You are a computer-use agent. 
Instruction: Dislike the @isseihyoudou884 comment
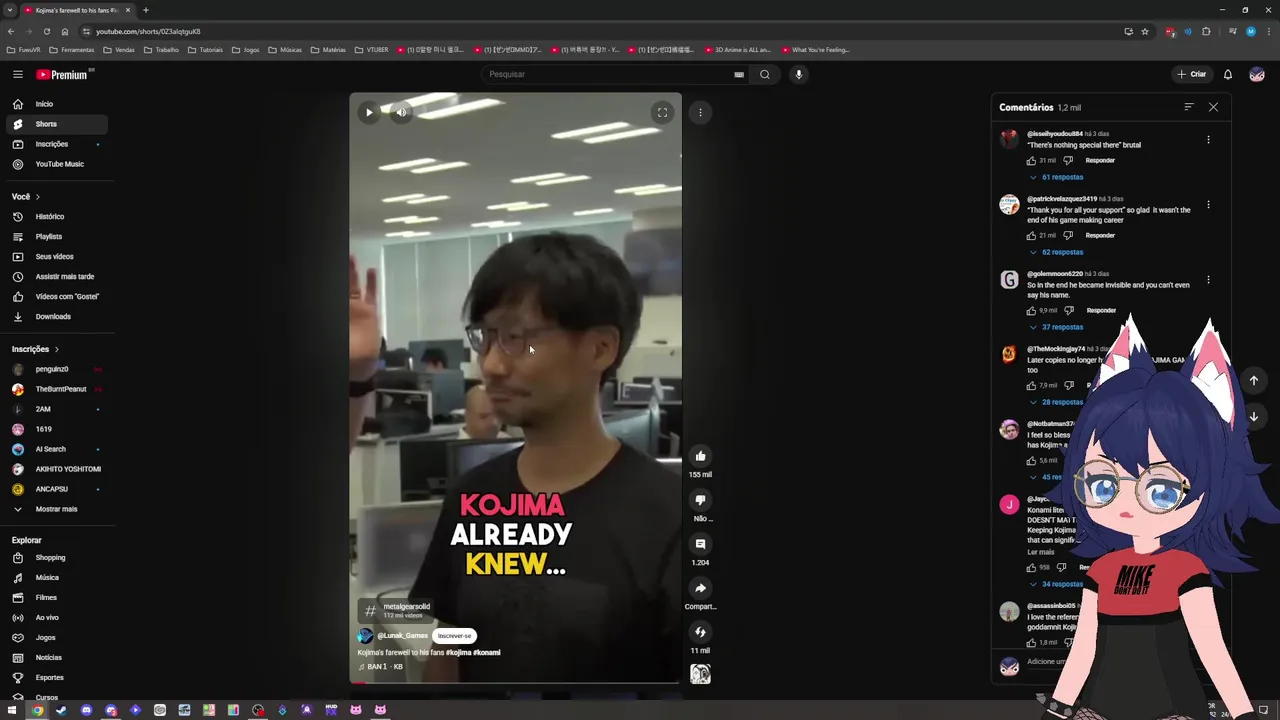tap(1068, 160)
